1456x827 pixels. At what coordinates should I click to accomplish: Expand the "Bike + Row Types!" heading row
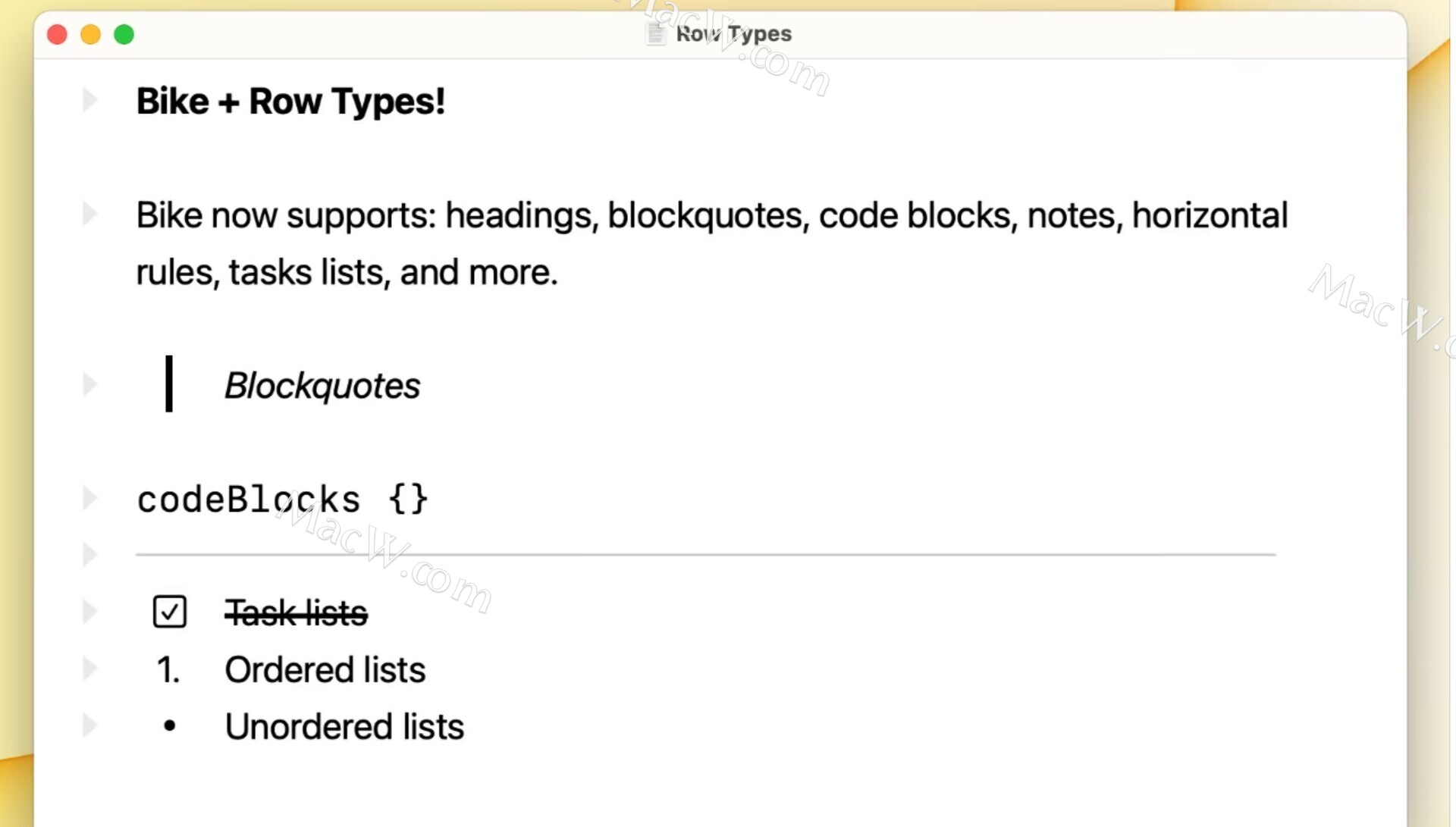pyautogui.click(x=89, y=100)
